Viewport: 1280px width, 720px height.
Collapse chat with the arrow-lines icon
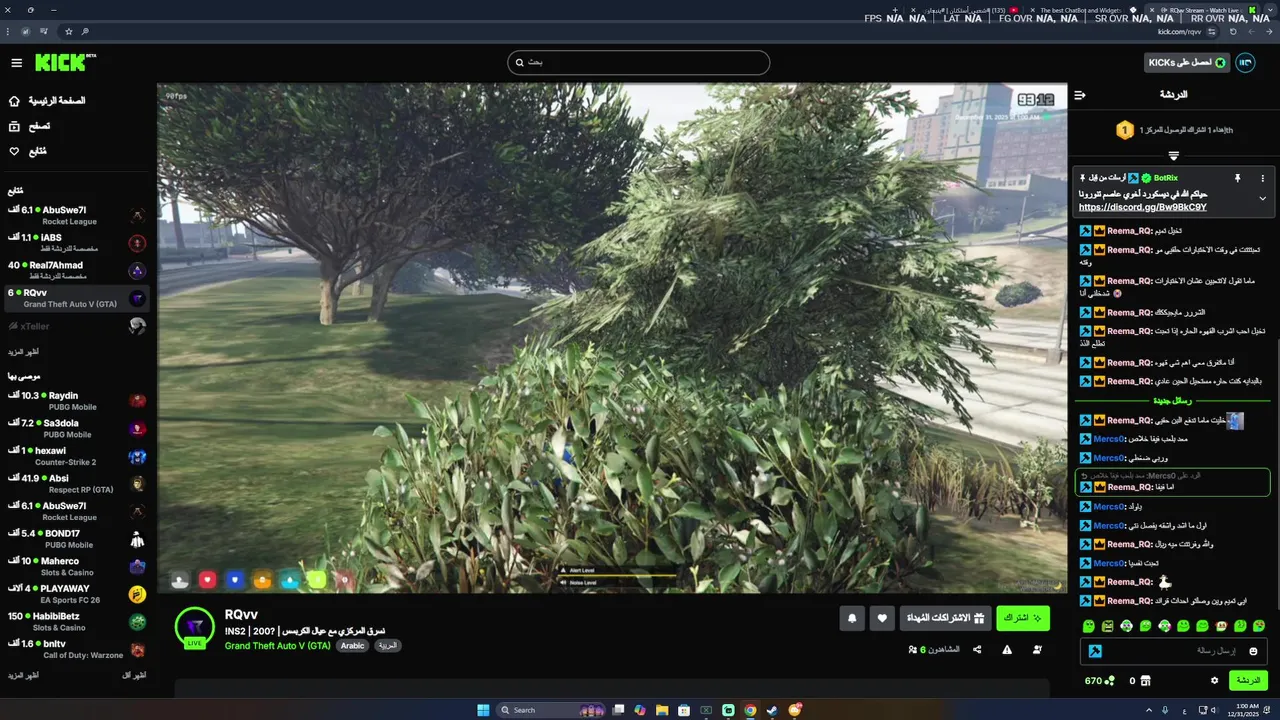[x=1080, y=95]
